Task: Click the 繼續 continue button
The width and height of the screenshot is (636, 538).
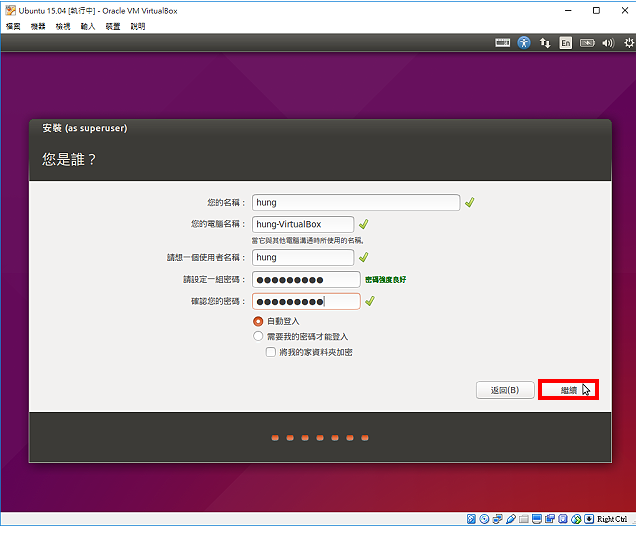Action: tap(568, 390)
